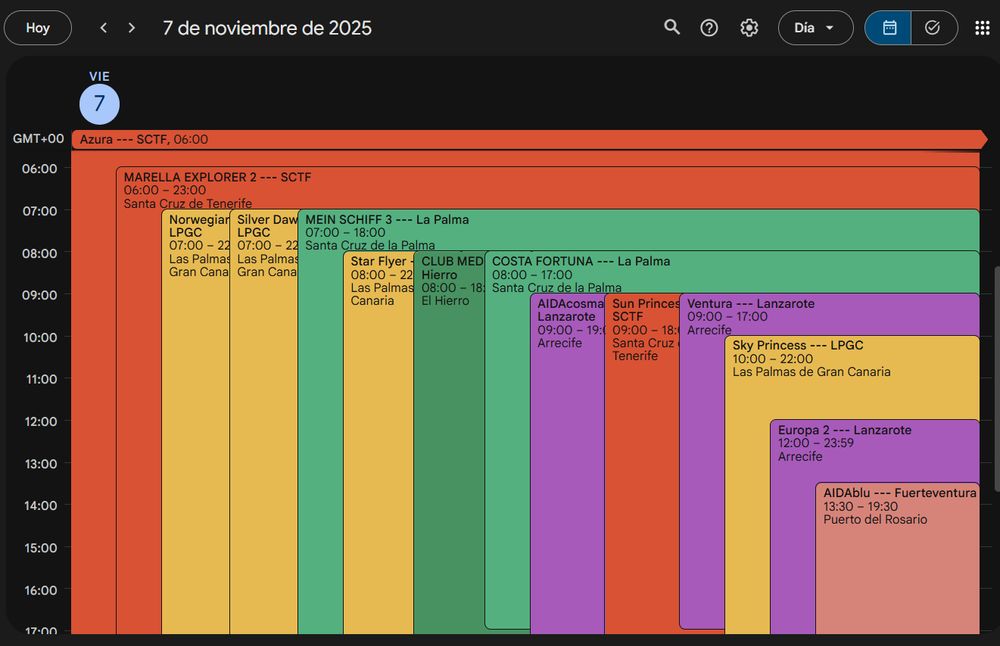Open the Silver Dawn LPGC event
This screenshot has width=1000, height=646.
click(x=263, y=421)
